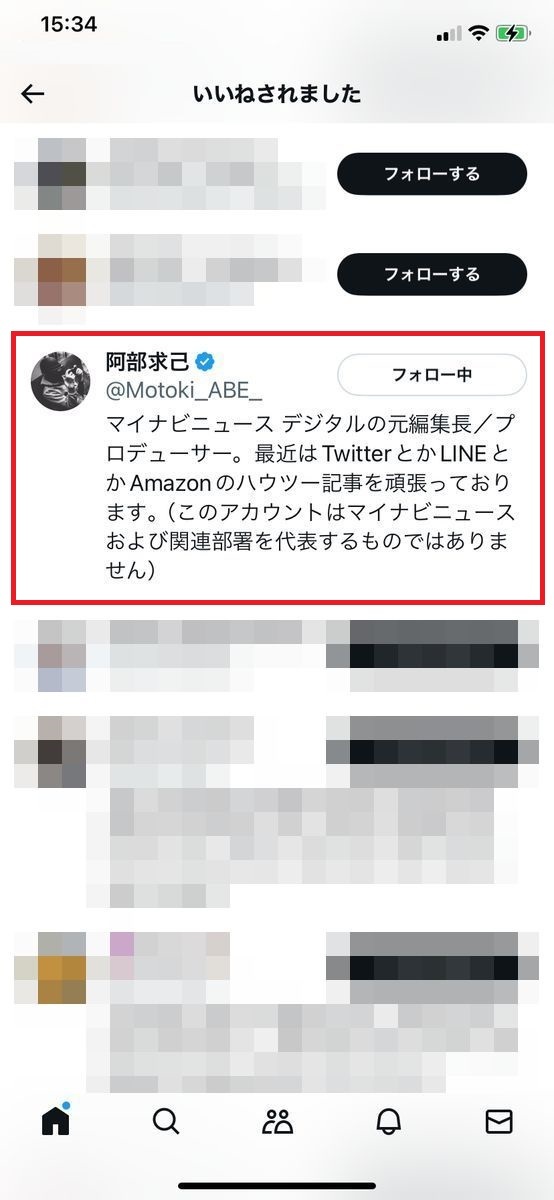
Task: Follow the first user with フォローする
Action: tap(432, 174)
